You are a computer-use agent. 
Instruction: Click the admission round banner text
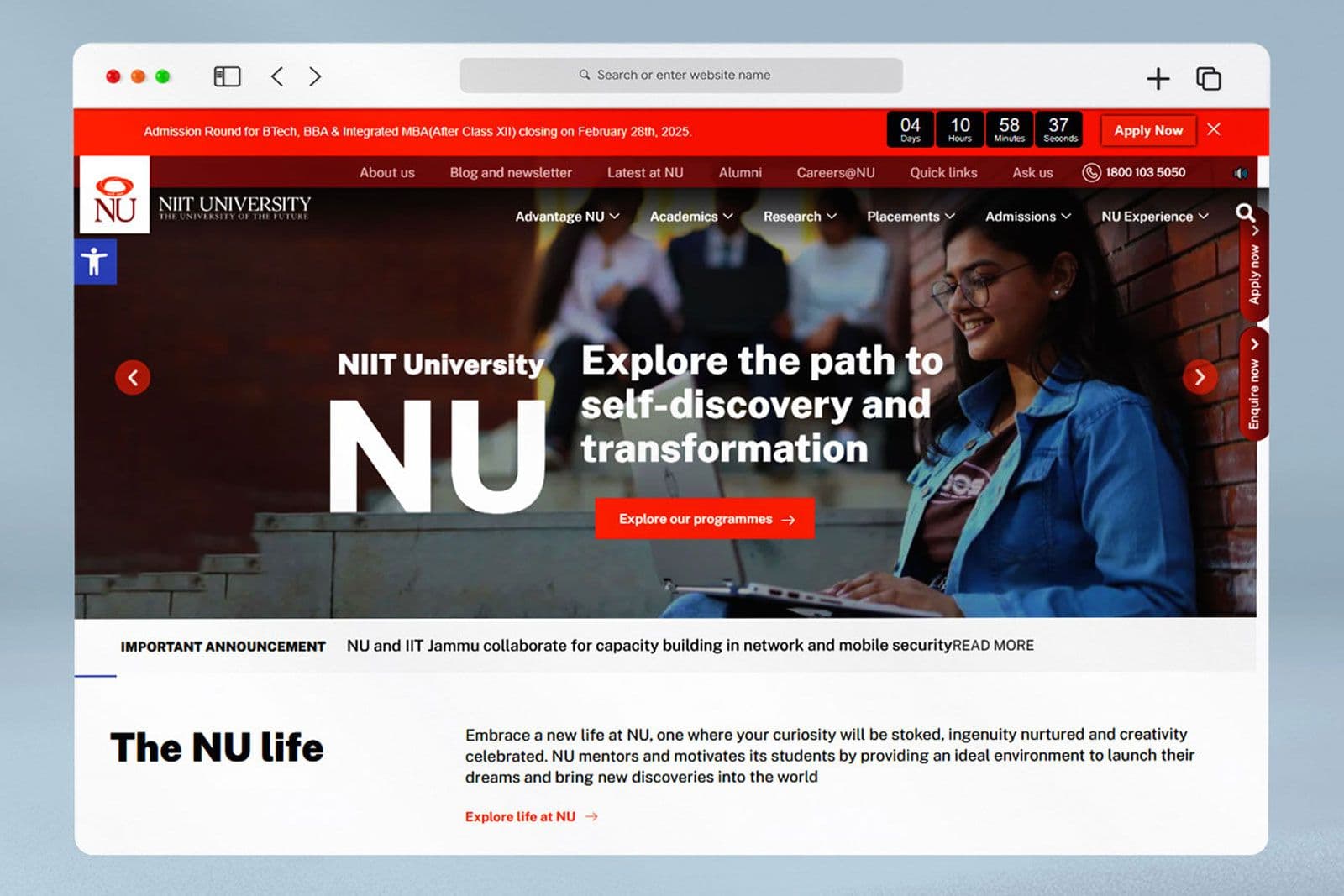(417, 132)
